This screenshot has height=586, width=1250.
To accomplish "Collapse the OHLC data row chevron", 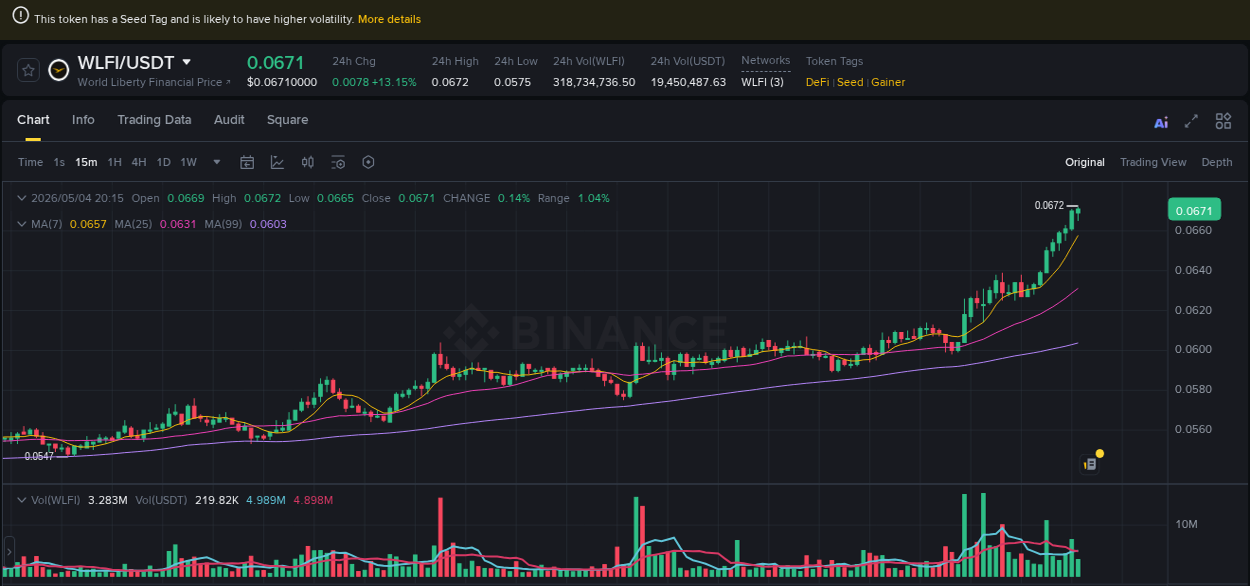I will click(22, 198).
